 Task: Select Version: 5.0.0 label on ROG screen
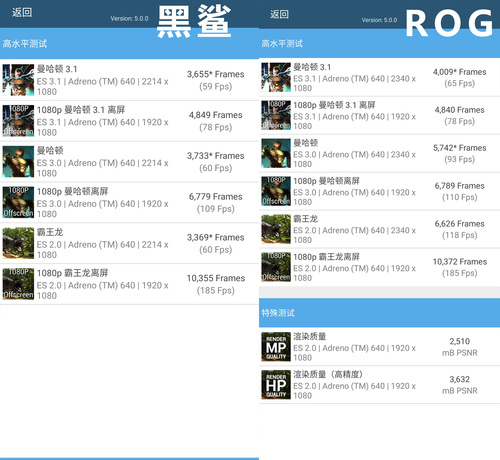pyautogui.click(x=379, y=20)
